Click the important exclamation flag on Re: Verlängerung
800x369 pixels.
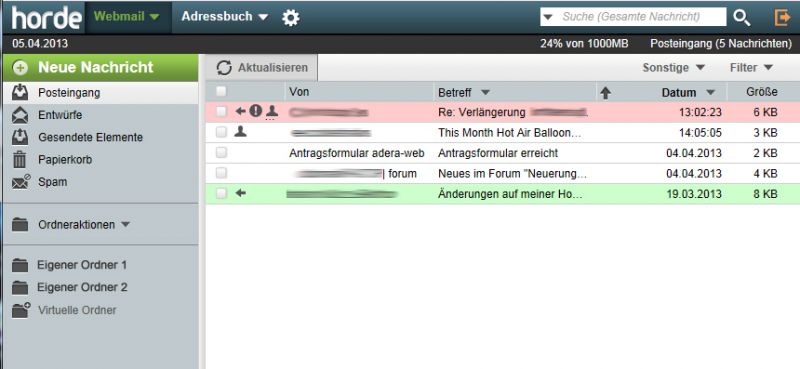tap(256, 111)
